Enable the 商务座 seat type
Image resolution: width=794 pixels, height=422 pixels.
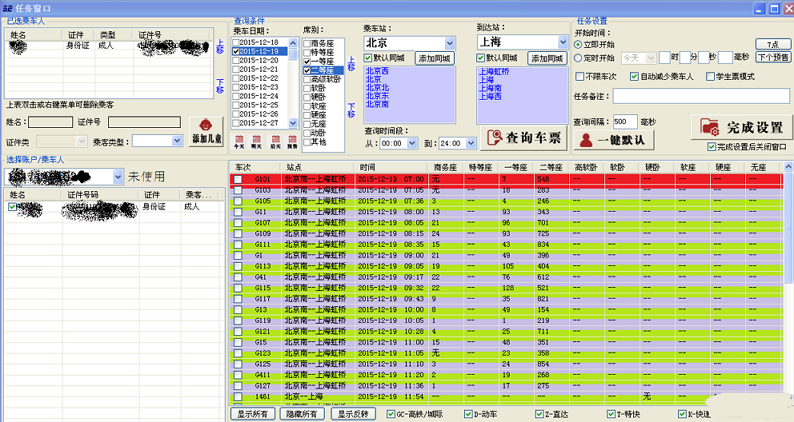point(307,44)
